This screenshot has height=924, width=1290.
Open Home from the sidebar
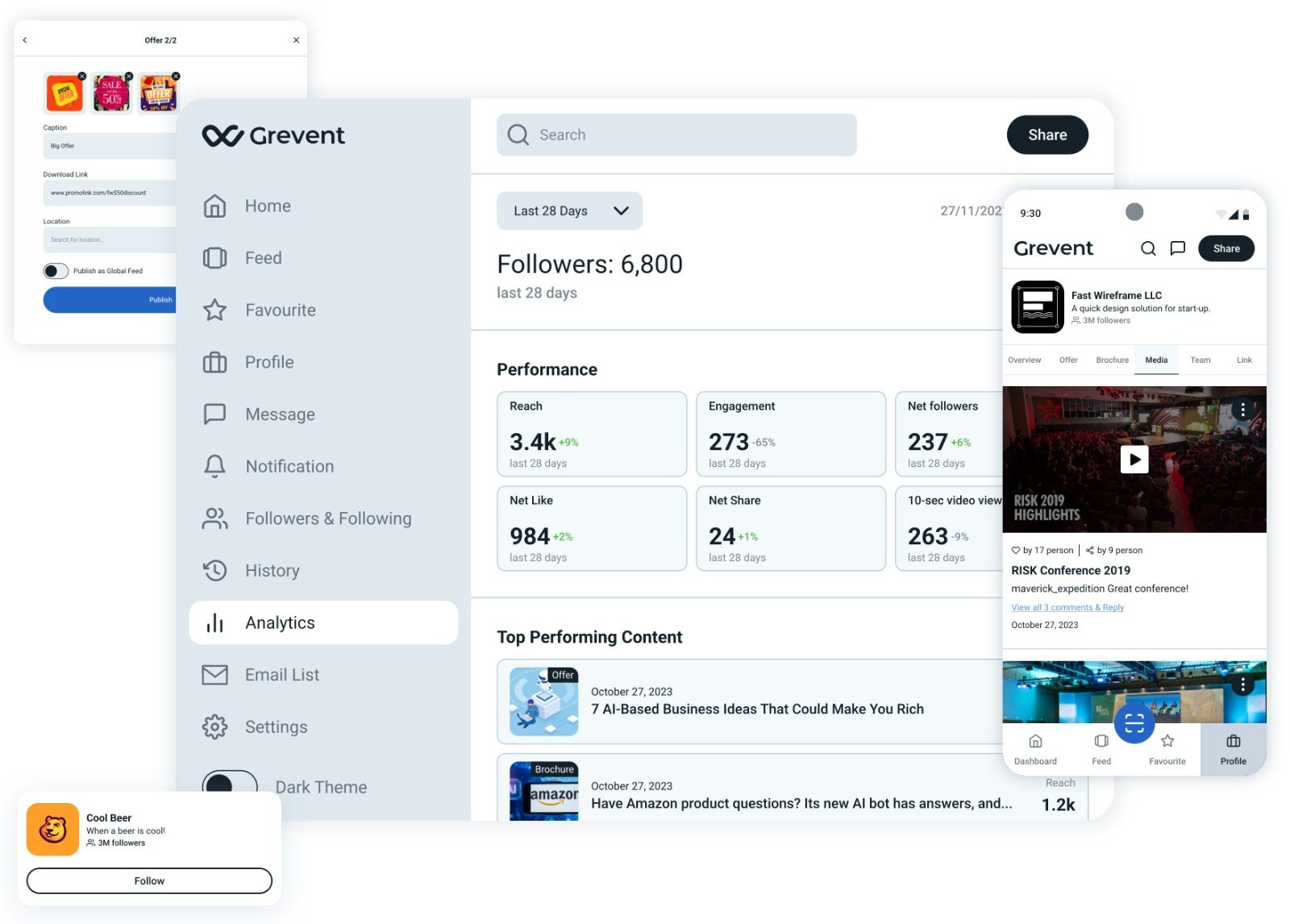pyautogui.click(x=246, y=206)
